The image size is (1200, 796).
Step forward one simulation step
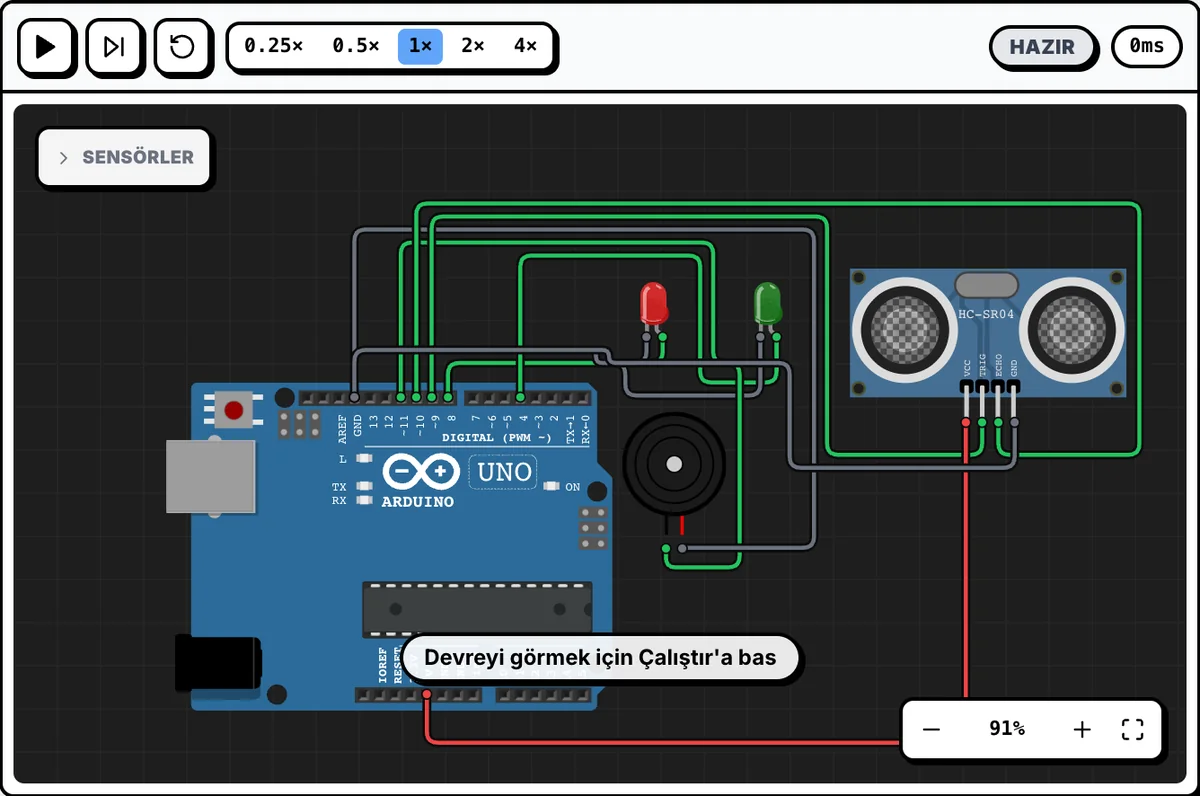pos(114,46)
